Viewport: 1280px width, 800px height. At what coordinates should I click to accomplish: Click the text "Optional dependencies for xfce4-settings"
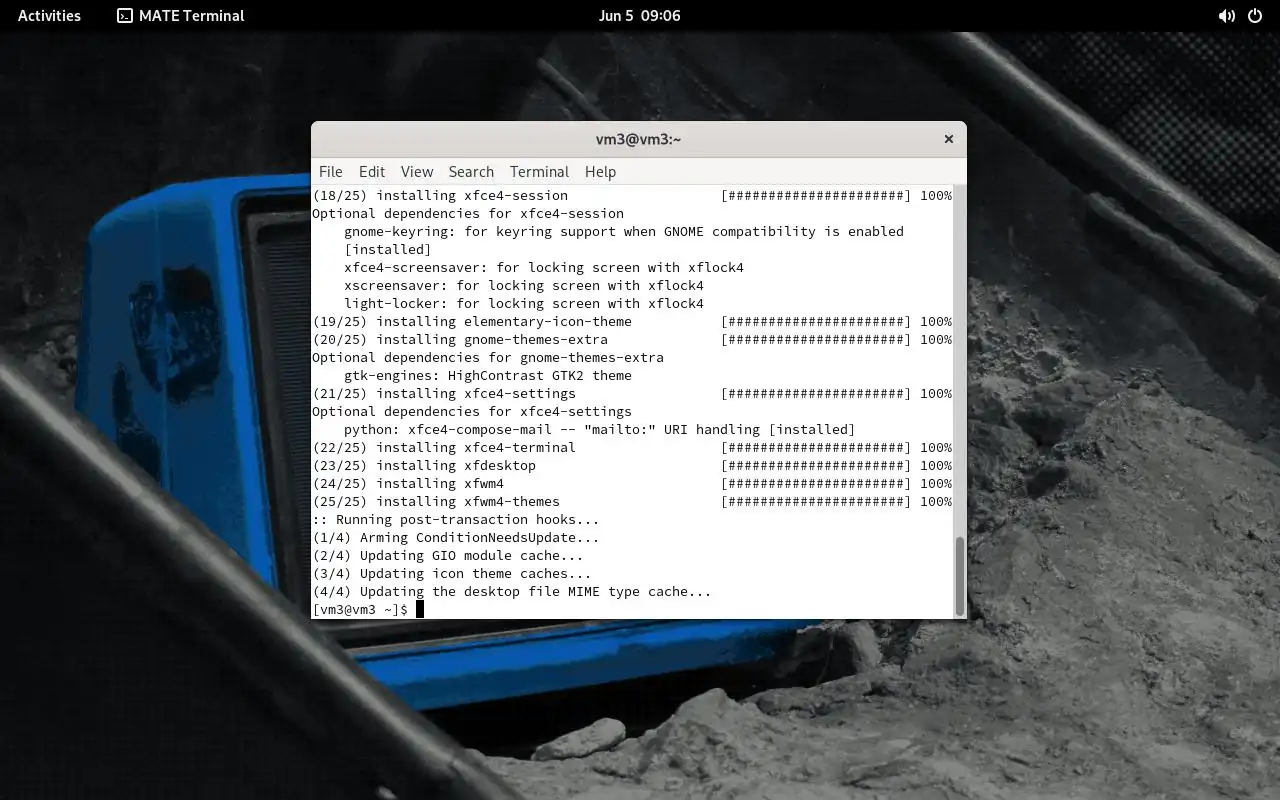click(472, 411)
